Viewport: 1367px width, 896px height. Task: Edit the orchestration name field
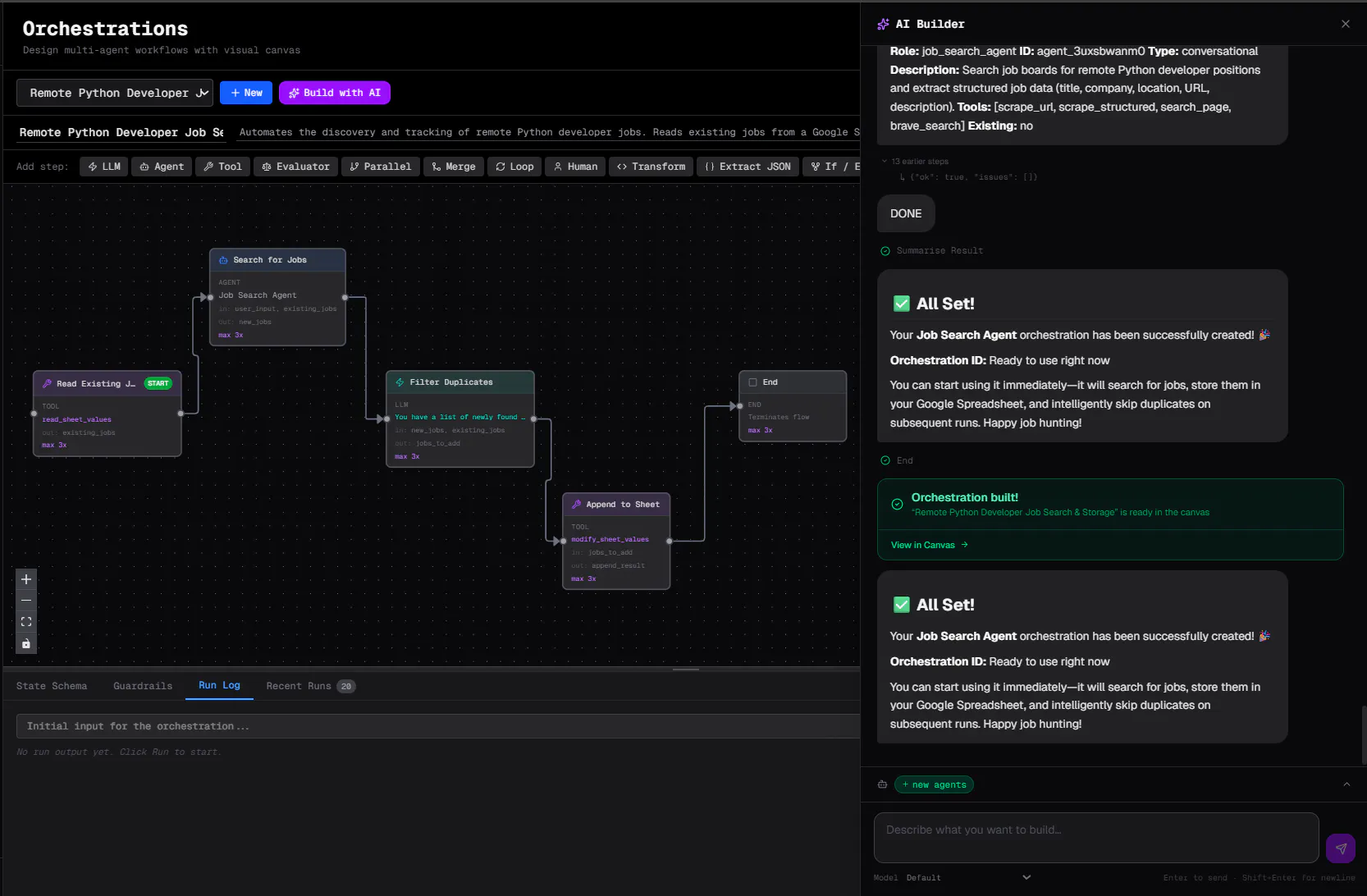121,132
